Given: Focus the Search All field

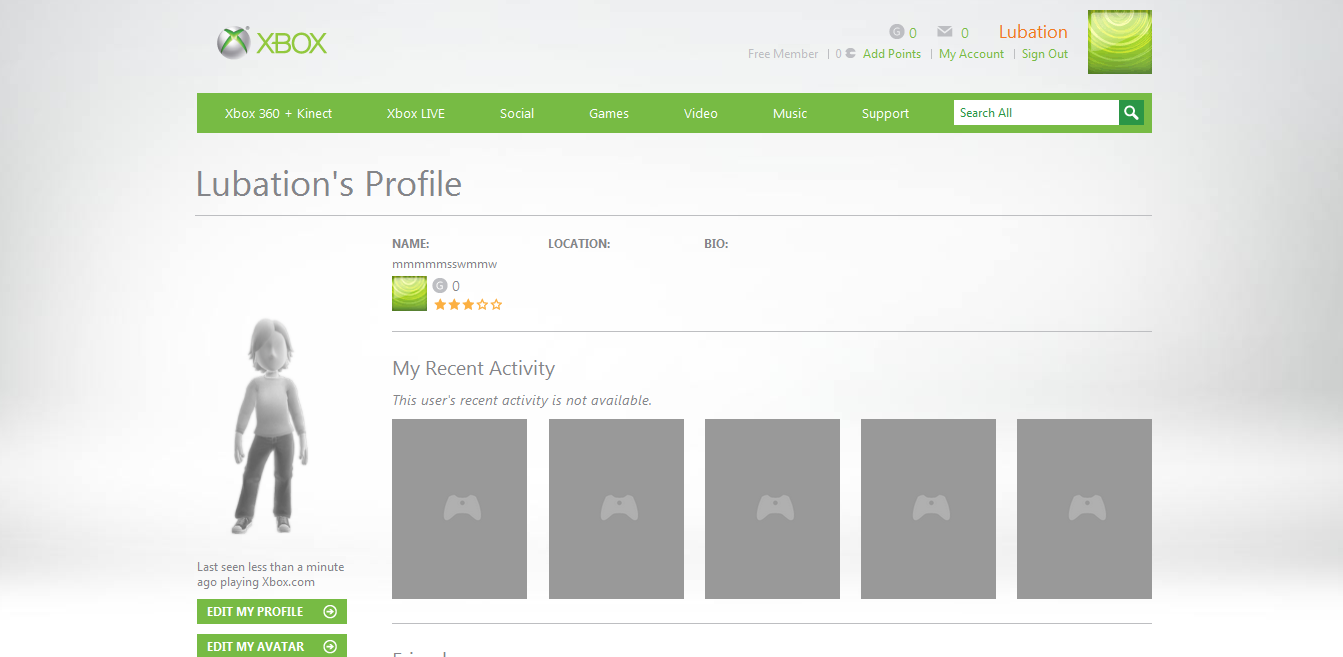Looking at the screenshot, I should coord(1036,113).
